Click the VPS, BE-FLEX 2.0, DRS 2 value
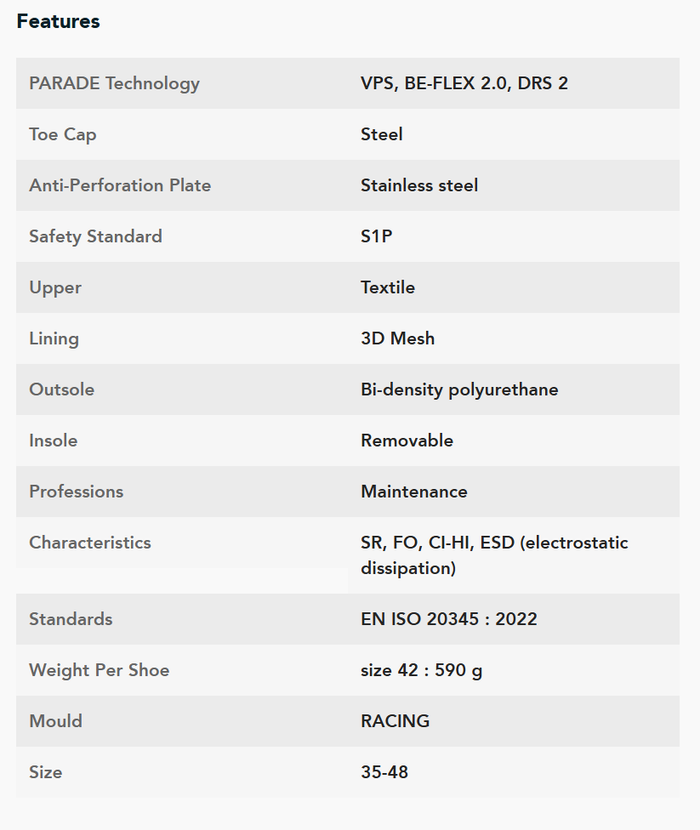Screen dimensions: 700x830 [464, 83]
